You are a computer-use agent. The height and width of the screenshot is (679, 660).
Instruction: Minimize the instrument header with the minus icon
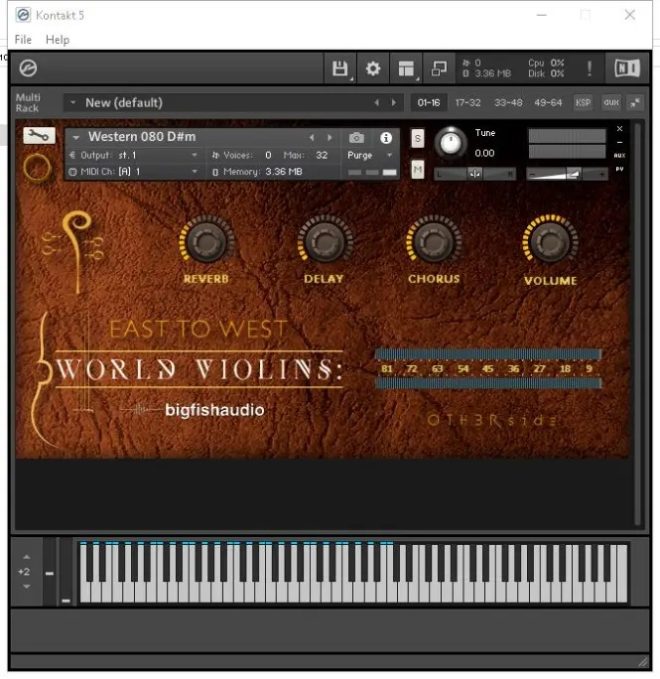click(x=620, y=142)
